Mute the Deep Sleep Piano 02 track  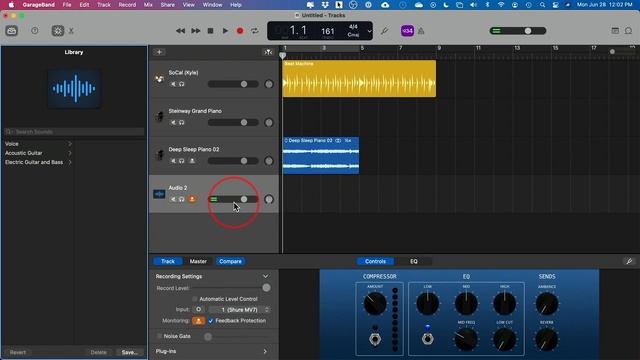(173, 161)
